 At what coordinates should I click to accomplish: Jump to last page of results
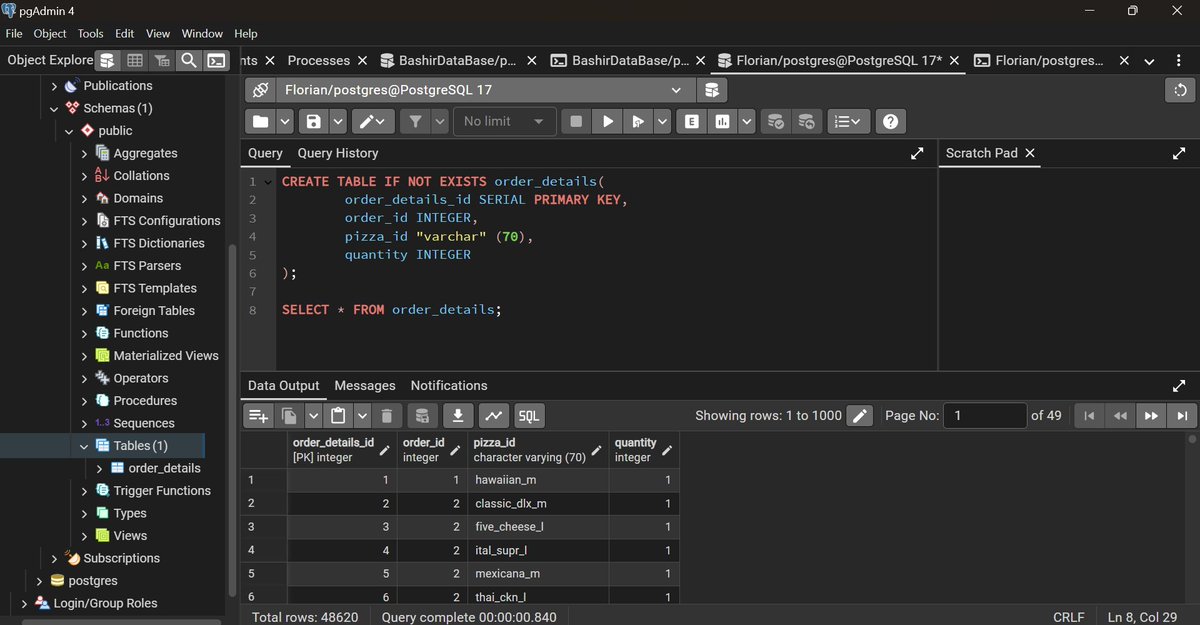click(1181, 416)
